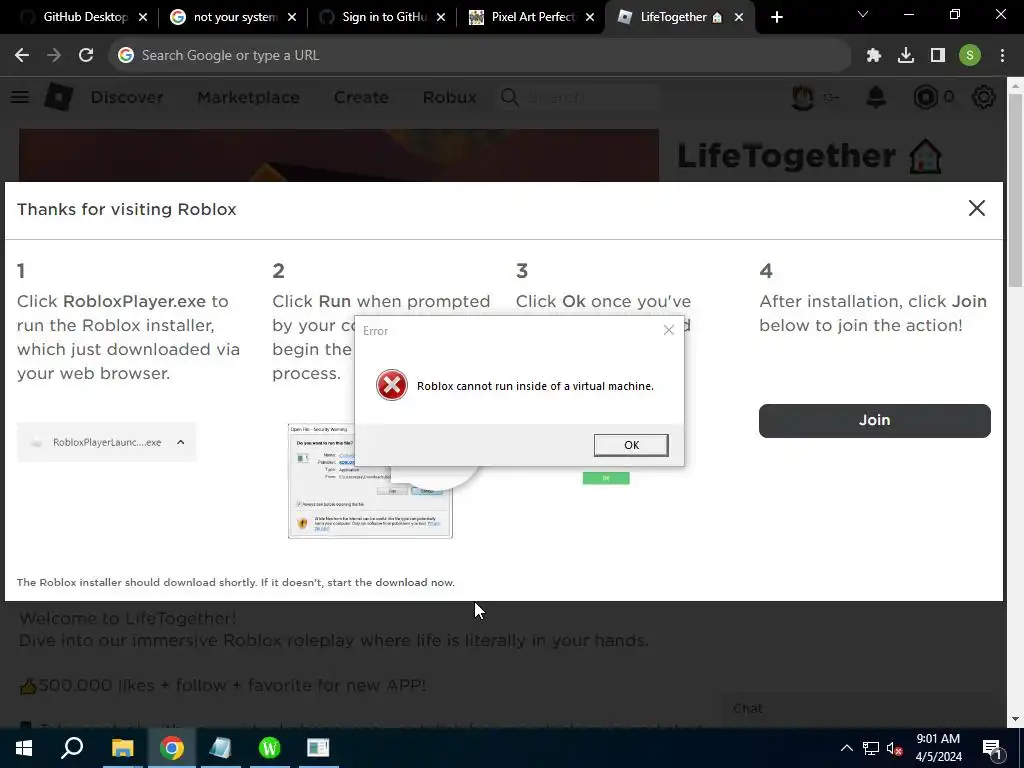Open the network status tray icon

871,748
